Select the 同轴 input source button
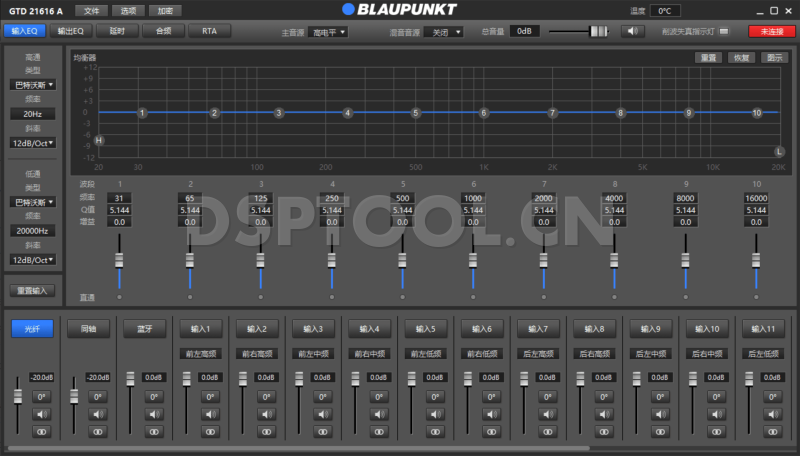 coord(89,329)
